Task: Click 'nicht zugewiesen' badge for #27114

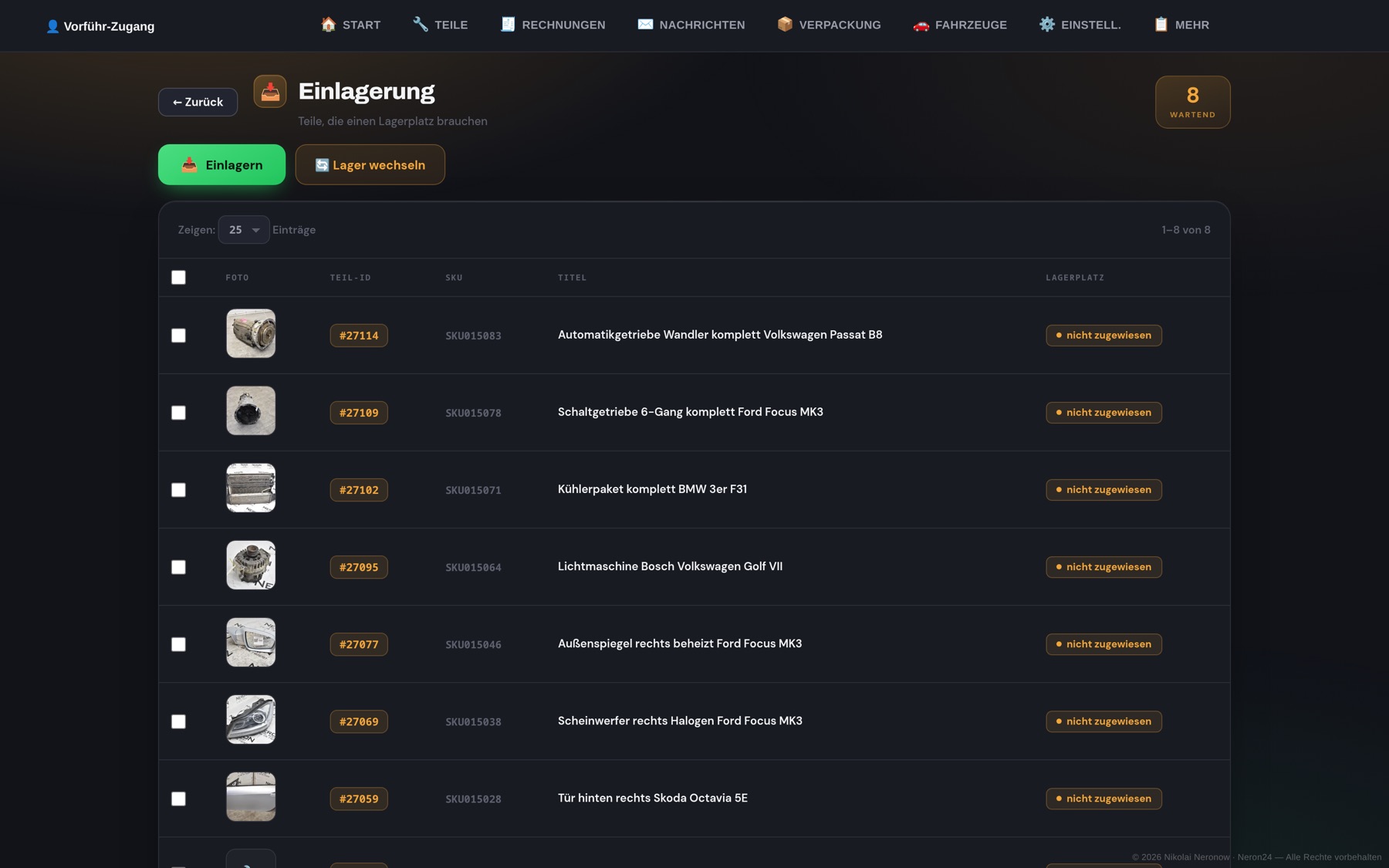Action: pos(1103,336)
